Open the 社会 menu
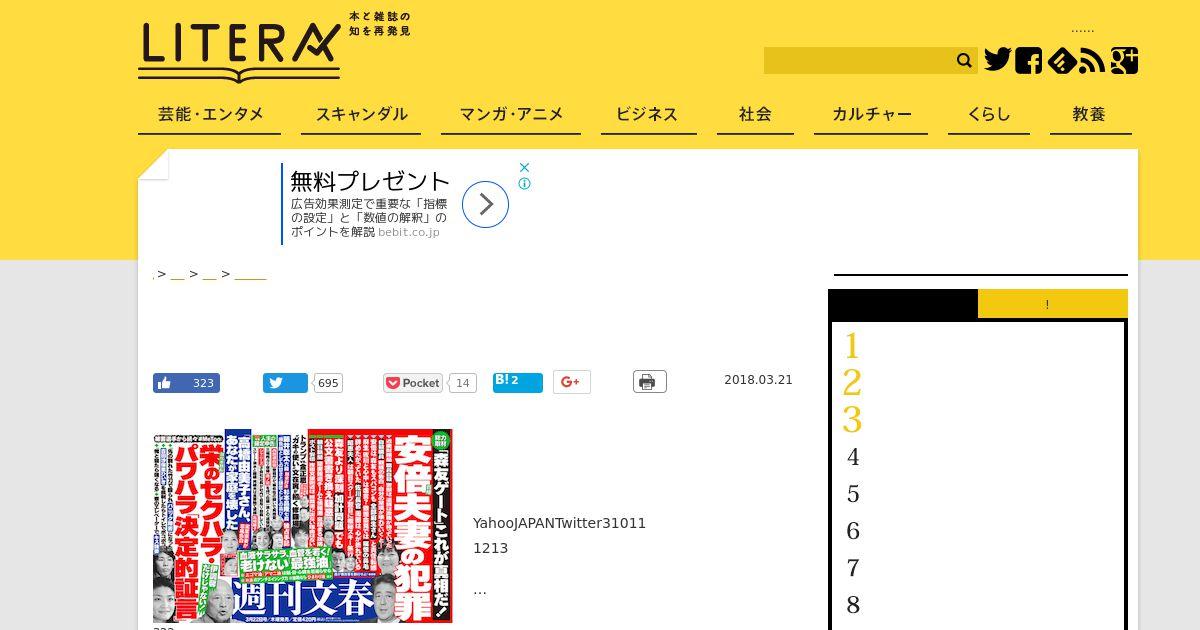The height and width of the screenshot is (630, 1200). 755,115
